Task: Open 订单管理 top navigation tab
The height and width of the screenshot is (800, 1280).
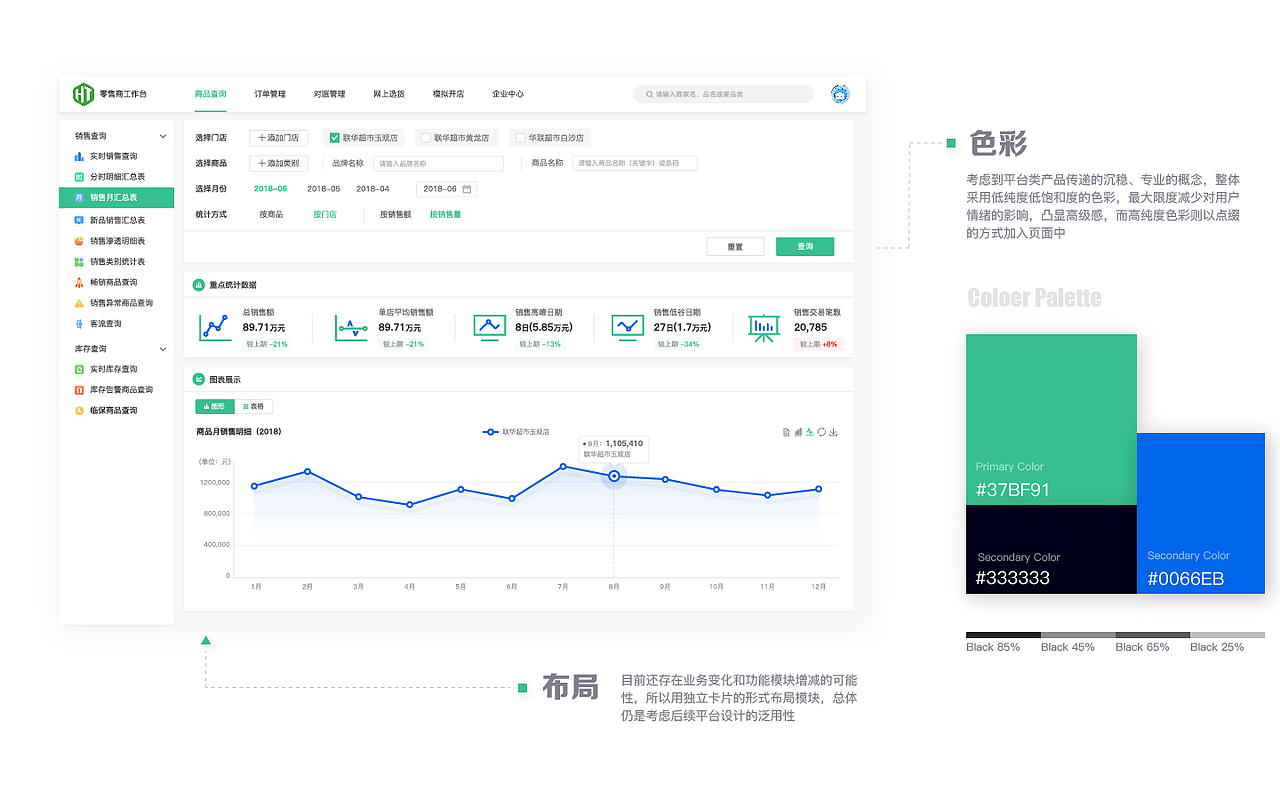Action: pos(270,94)
